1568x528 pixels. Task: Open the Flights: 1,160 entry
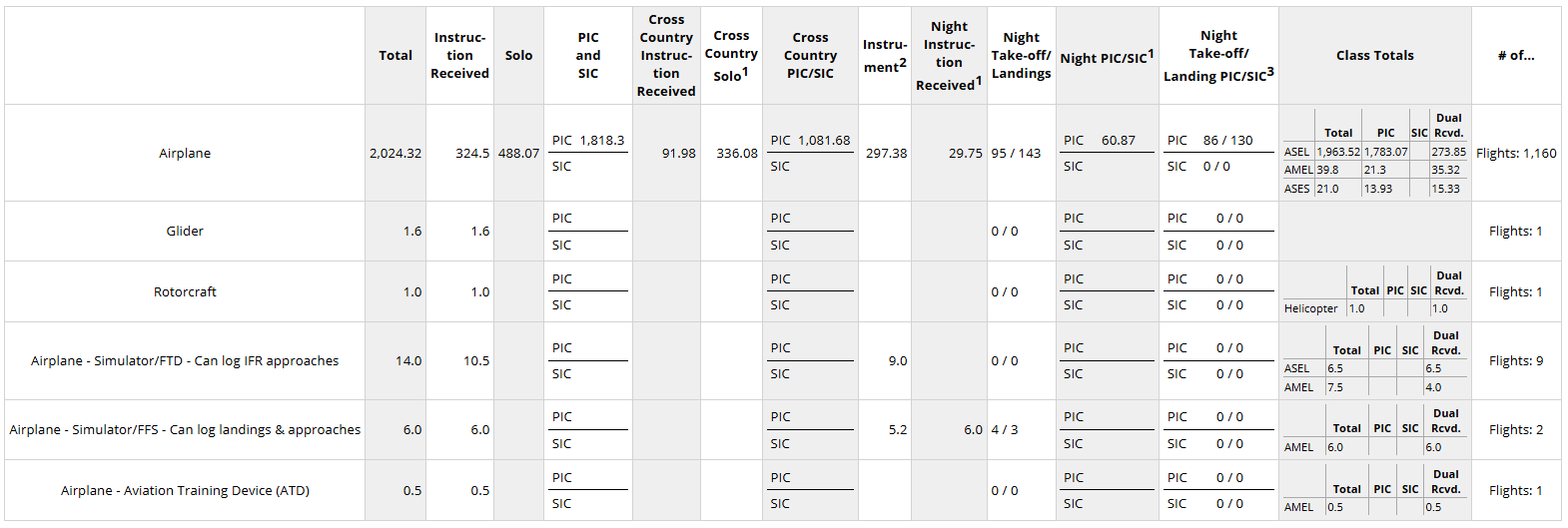tap(1516, 154)
